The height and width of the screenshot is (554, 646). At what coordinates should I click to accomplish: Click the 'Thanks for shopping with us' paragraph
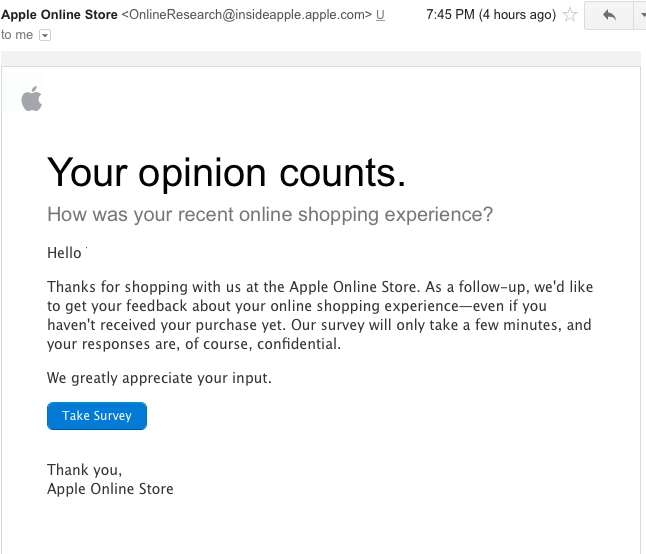pos(320,315)
